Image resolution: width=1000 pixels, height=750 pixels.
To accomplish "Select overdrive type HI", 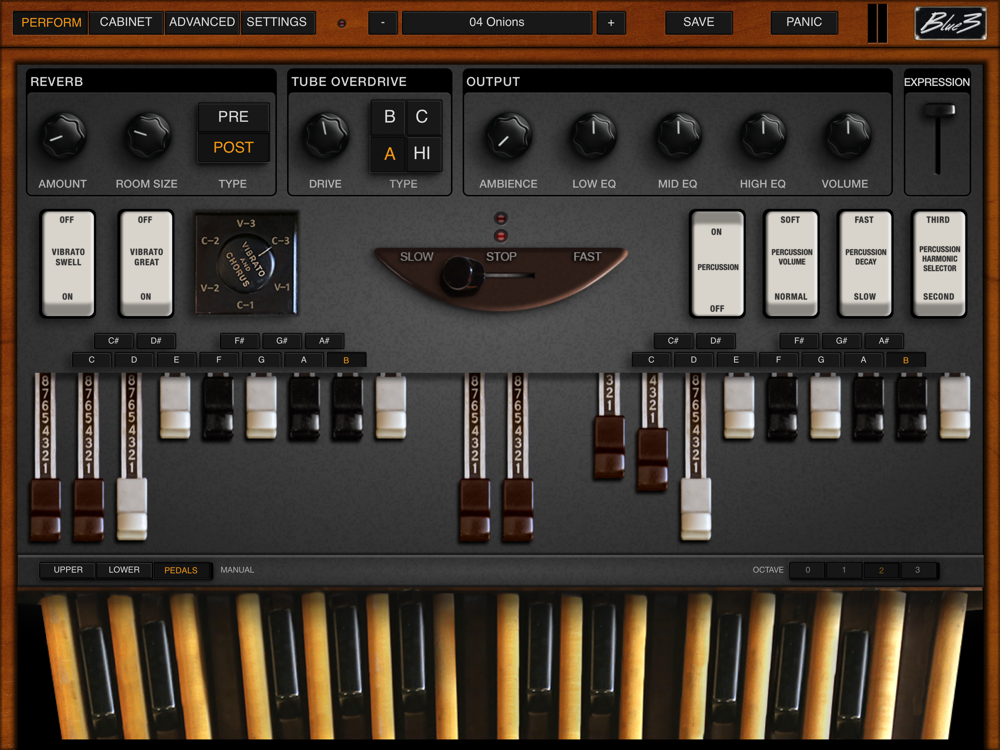I will pos(422,154).
